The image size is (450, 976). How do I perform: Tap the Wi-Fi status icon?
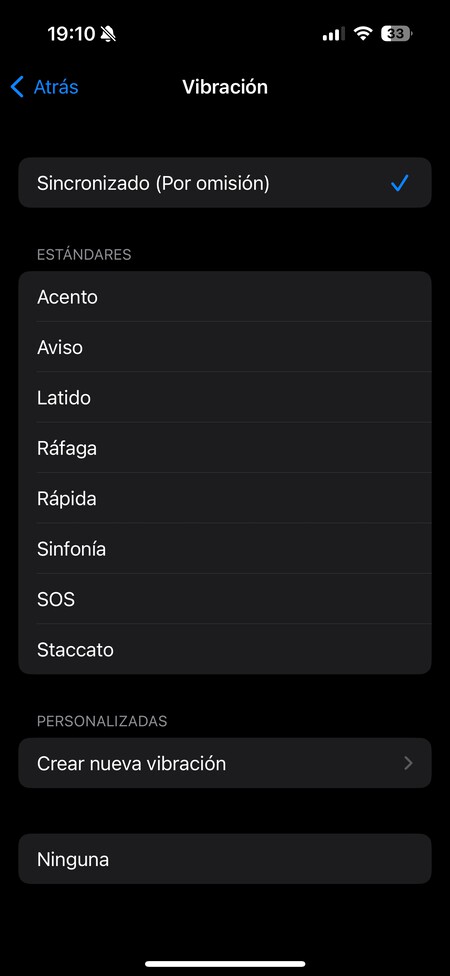tap(362, 34)
